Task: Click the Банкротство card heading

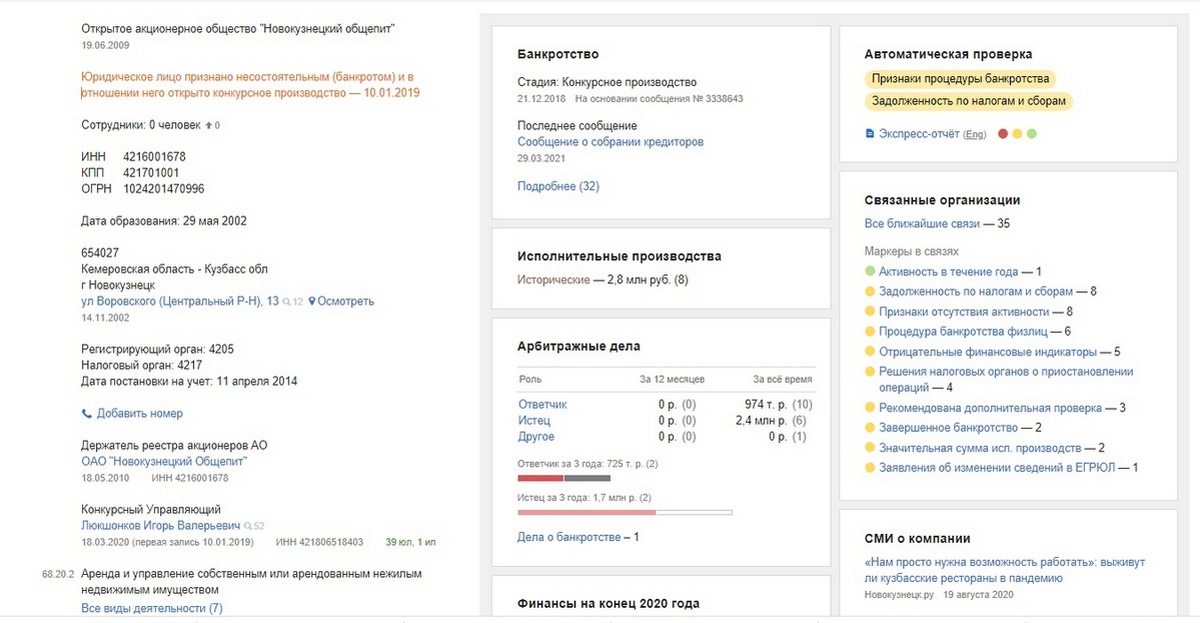Action: [x=558, y=54]
